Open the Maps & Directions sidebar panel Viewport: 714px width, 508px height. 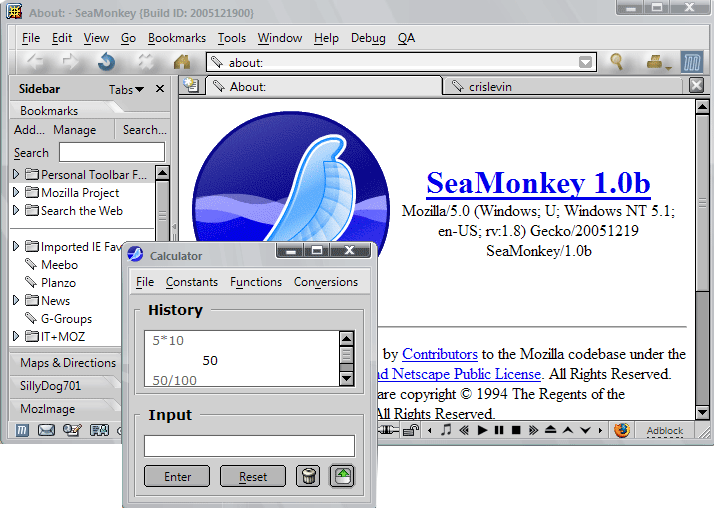tap(65, 363)
